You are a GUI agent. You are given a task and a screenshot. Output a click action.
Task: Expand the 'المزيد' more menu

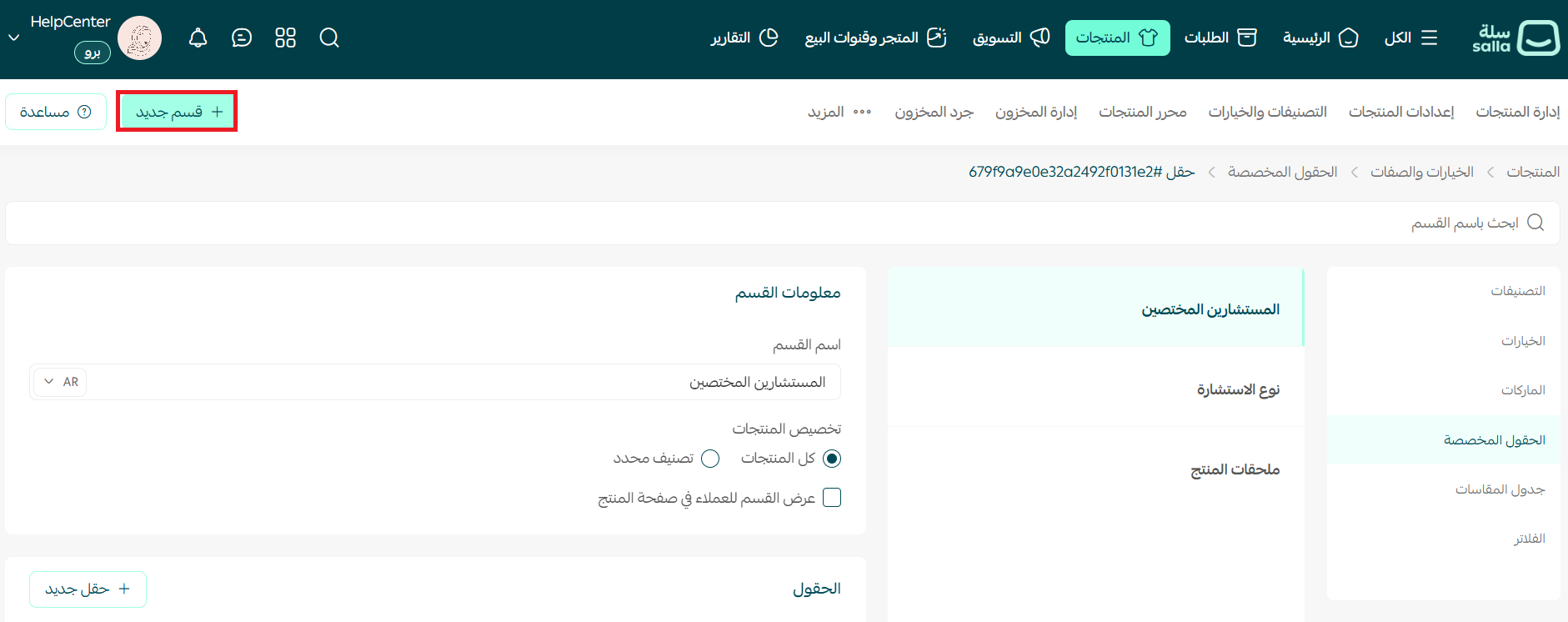click(x=839, y=112)
